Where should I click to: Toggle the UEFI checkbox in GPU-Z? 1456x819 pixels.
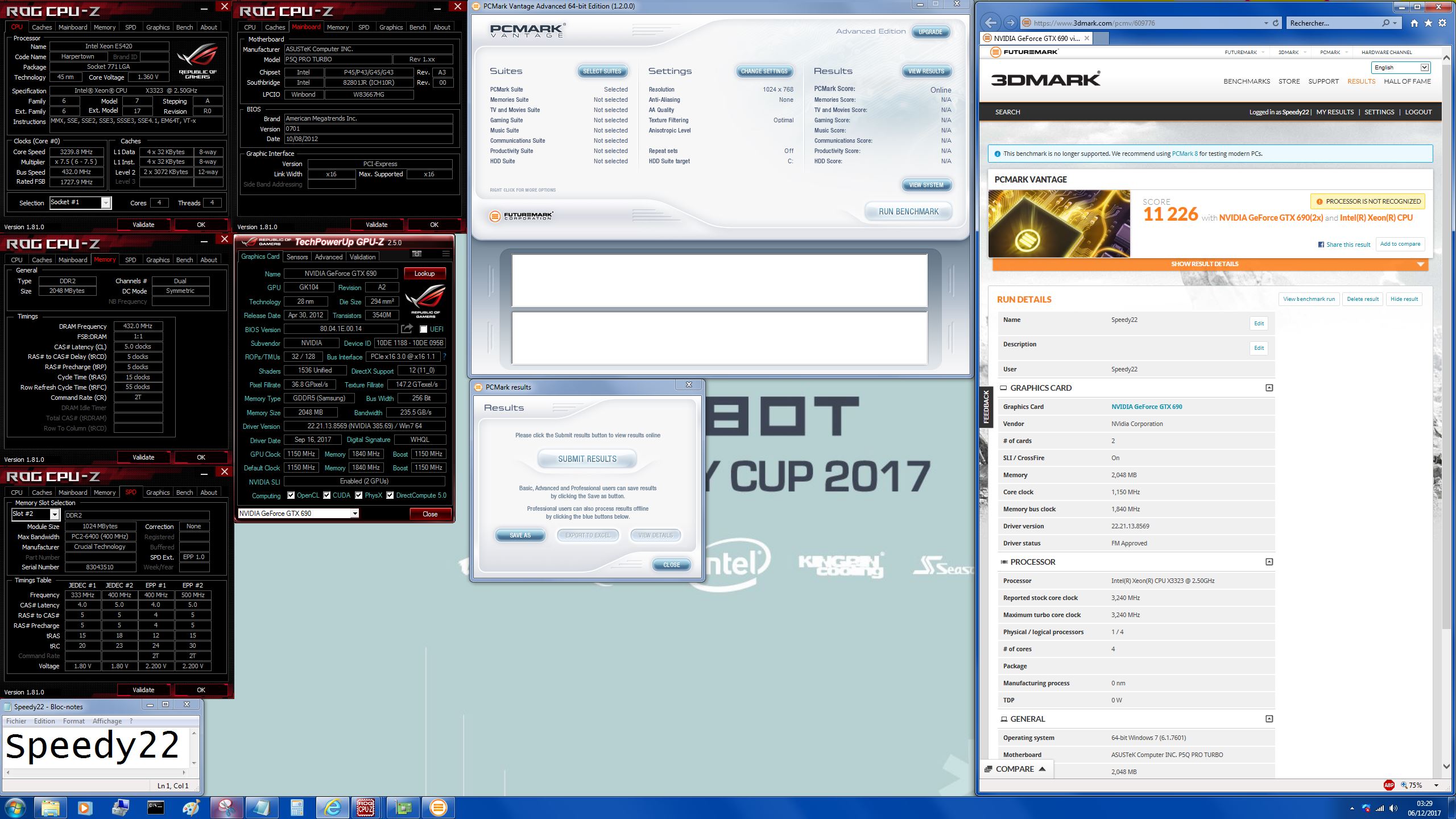click(423, 329)
